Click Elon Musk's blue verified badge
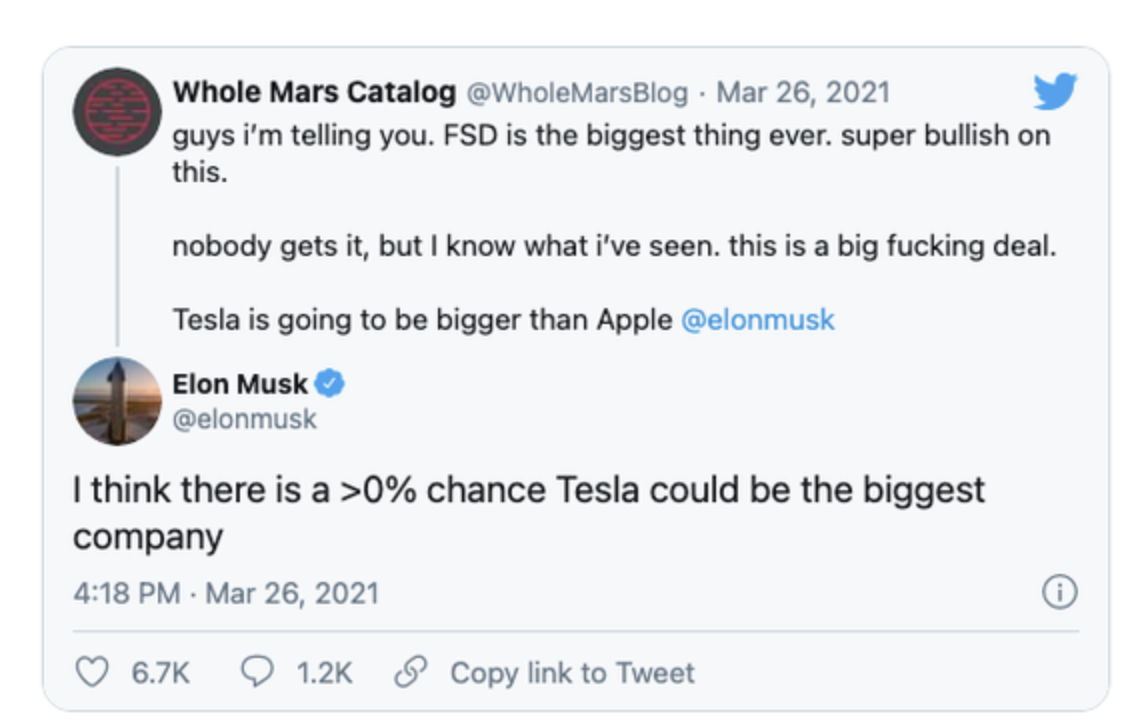This screenshot has width=1132, height=726. point(331,383)
